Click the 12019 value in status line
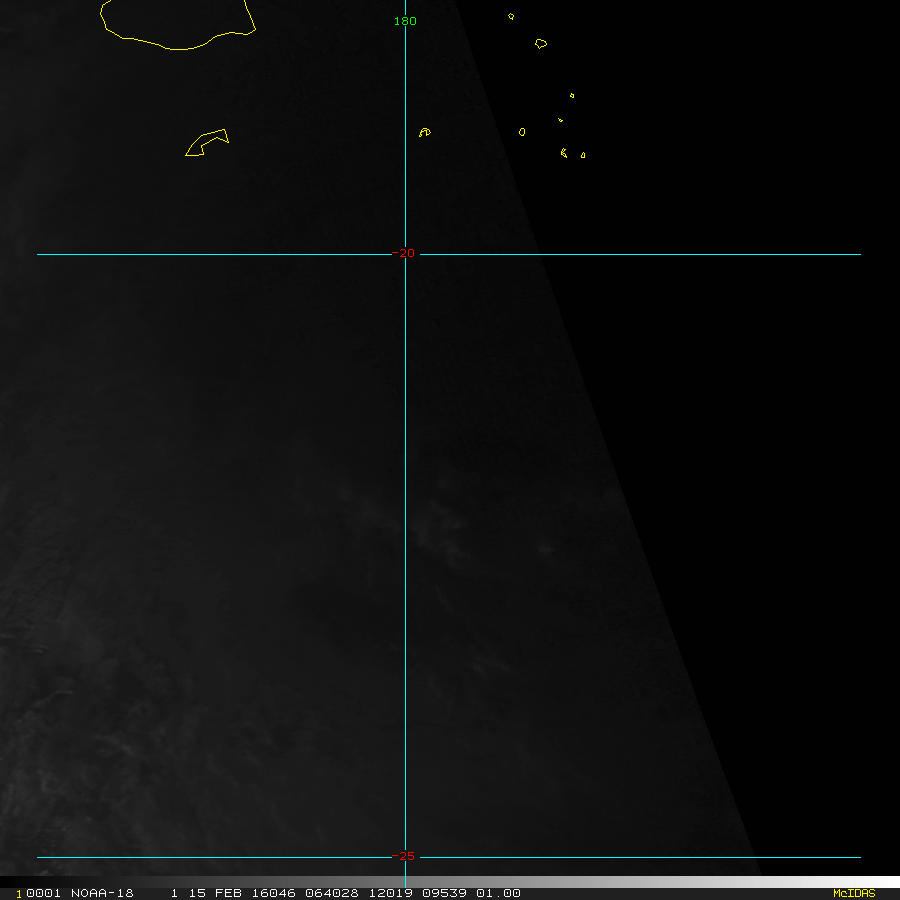 pyautogui.click(x=390, y=893)
